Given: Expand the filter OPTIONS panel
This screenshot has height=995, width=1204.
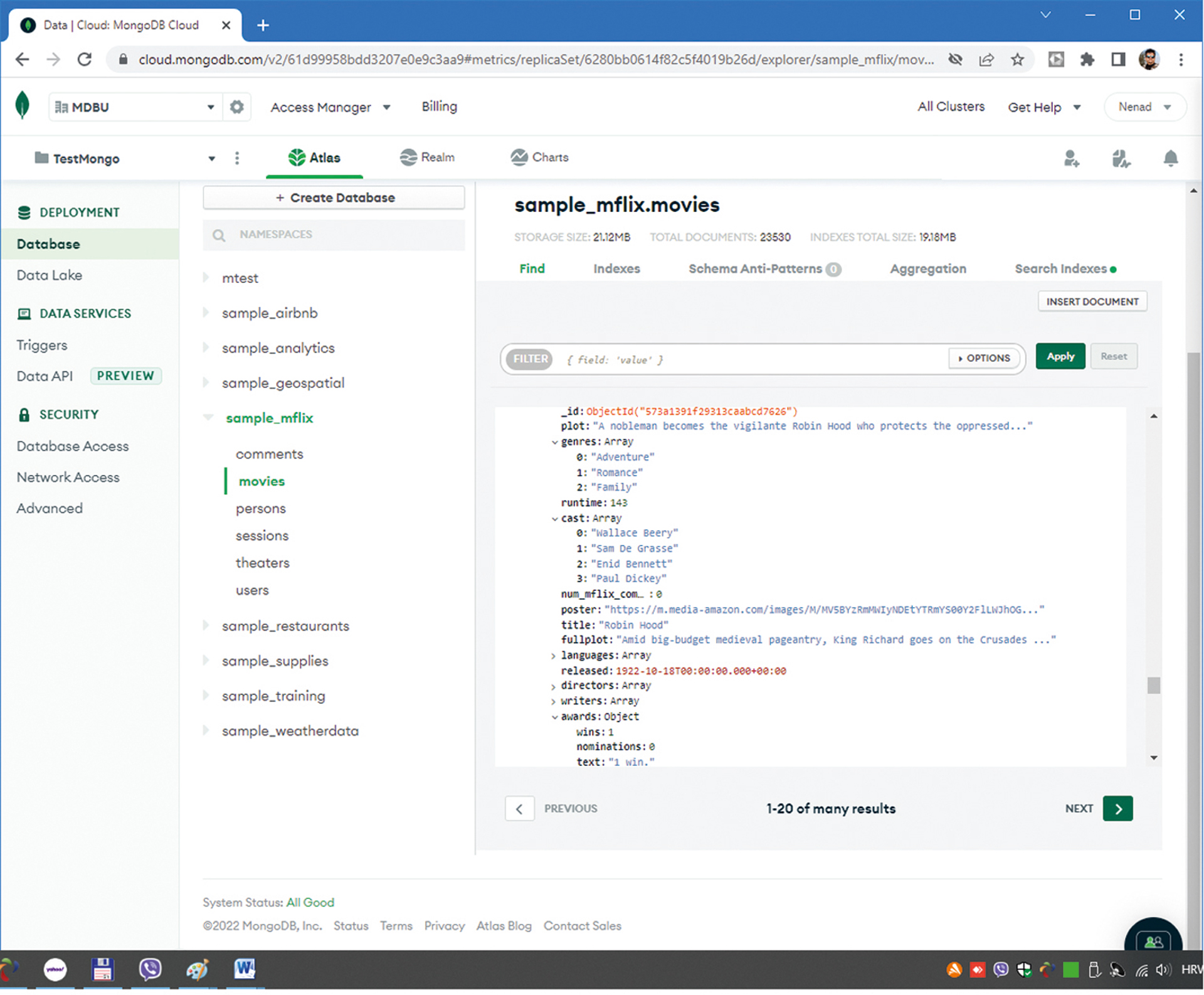Looking at the screenshot, I should point(983,358).
